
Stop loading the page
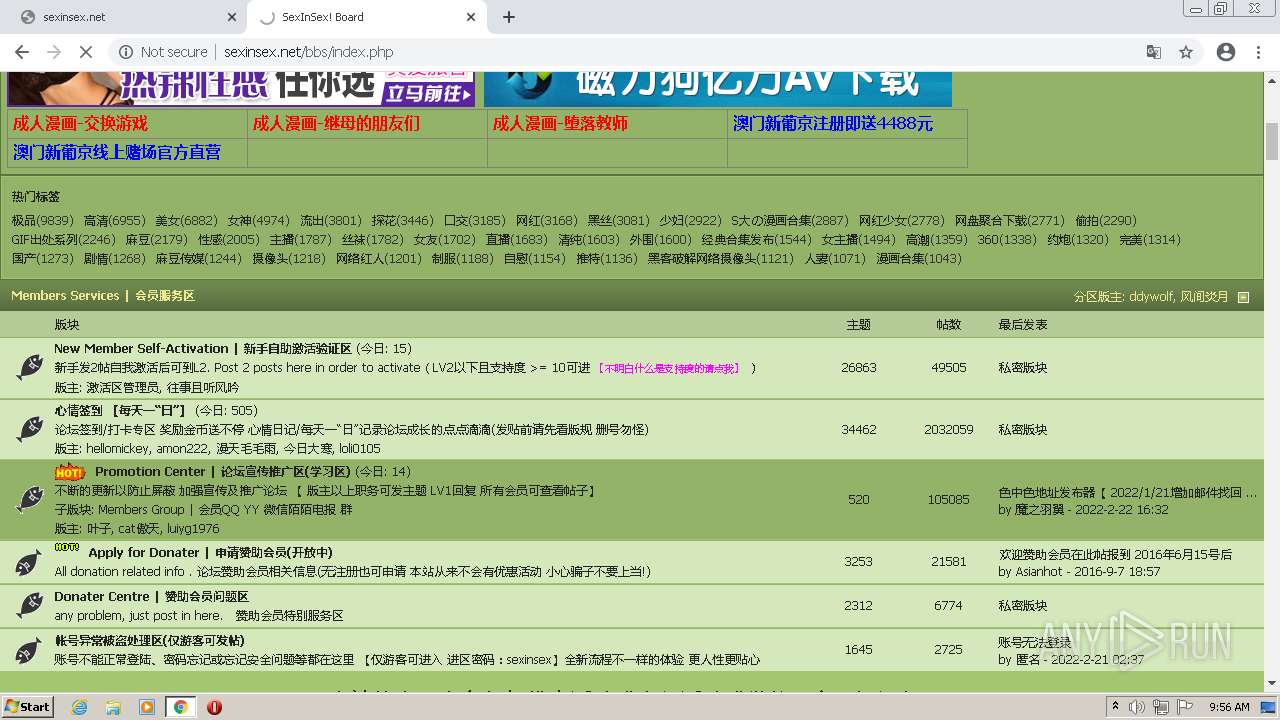[86, 52]
